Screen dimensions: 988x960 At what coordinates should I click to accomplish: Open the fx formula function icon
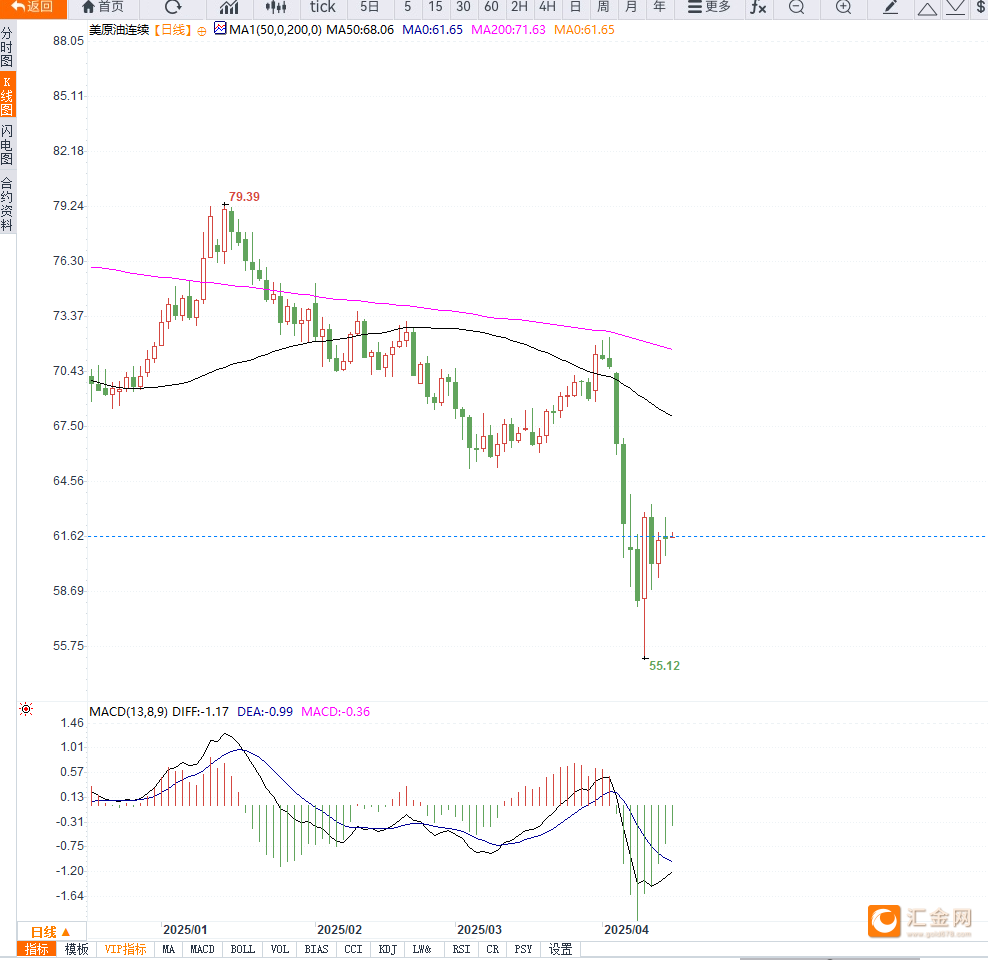(758, 7)
